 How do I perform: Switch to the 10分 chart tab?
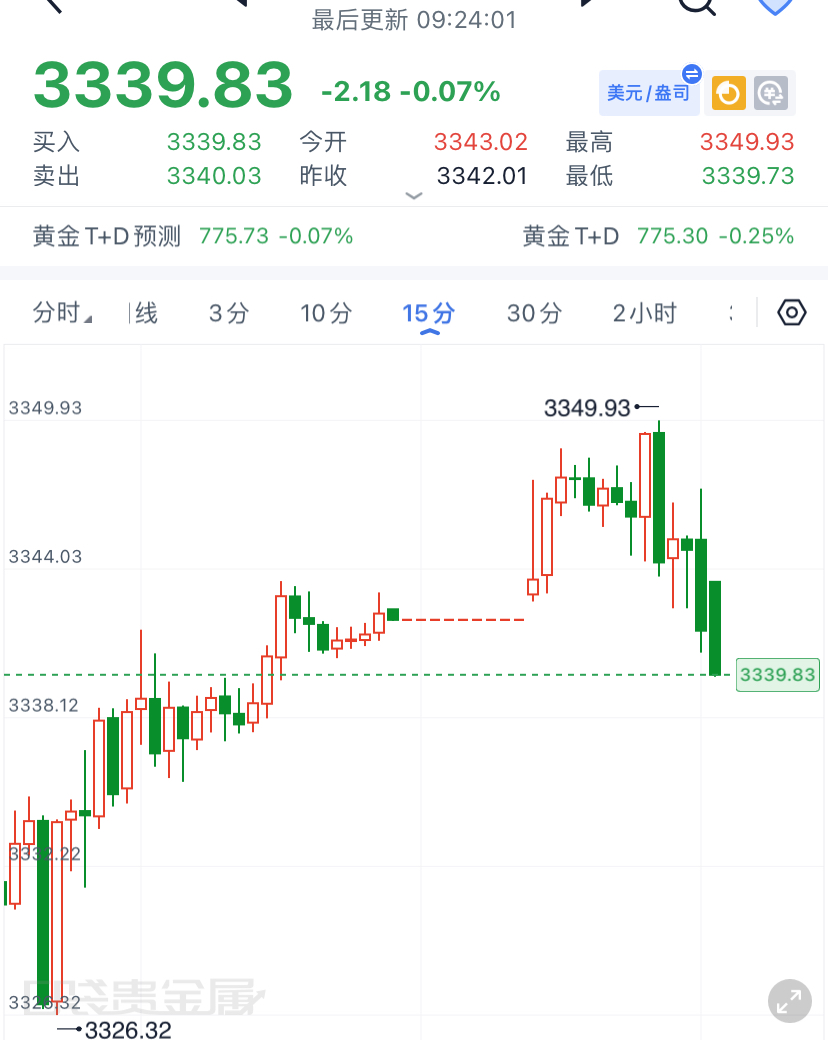click(326, 313)
